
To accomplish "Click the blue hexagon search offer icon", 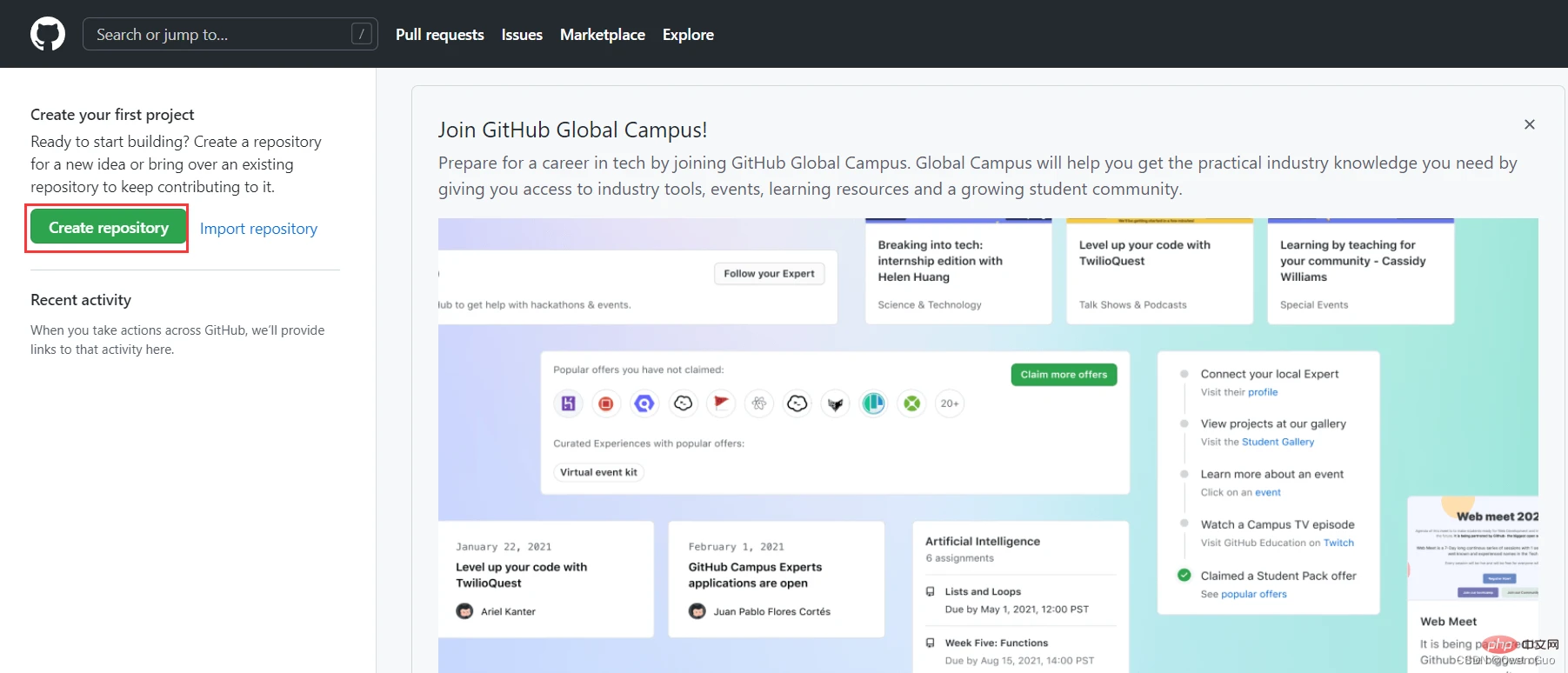I will point(644,403).
